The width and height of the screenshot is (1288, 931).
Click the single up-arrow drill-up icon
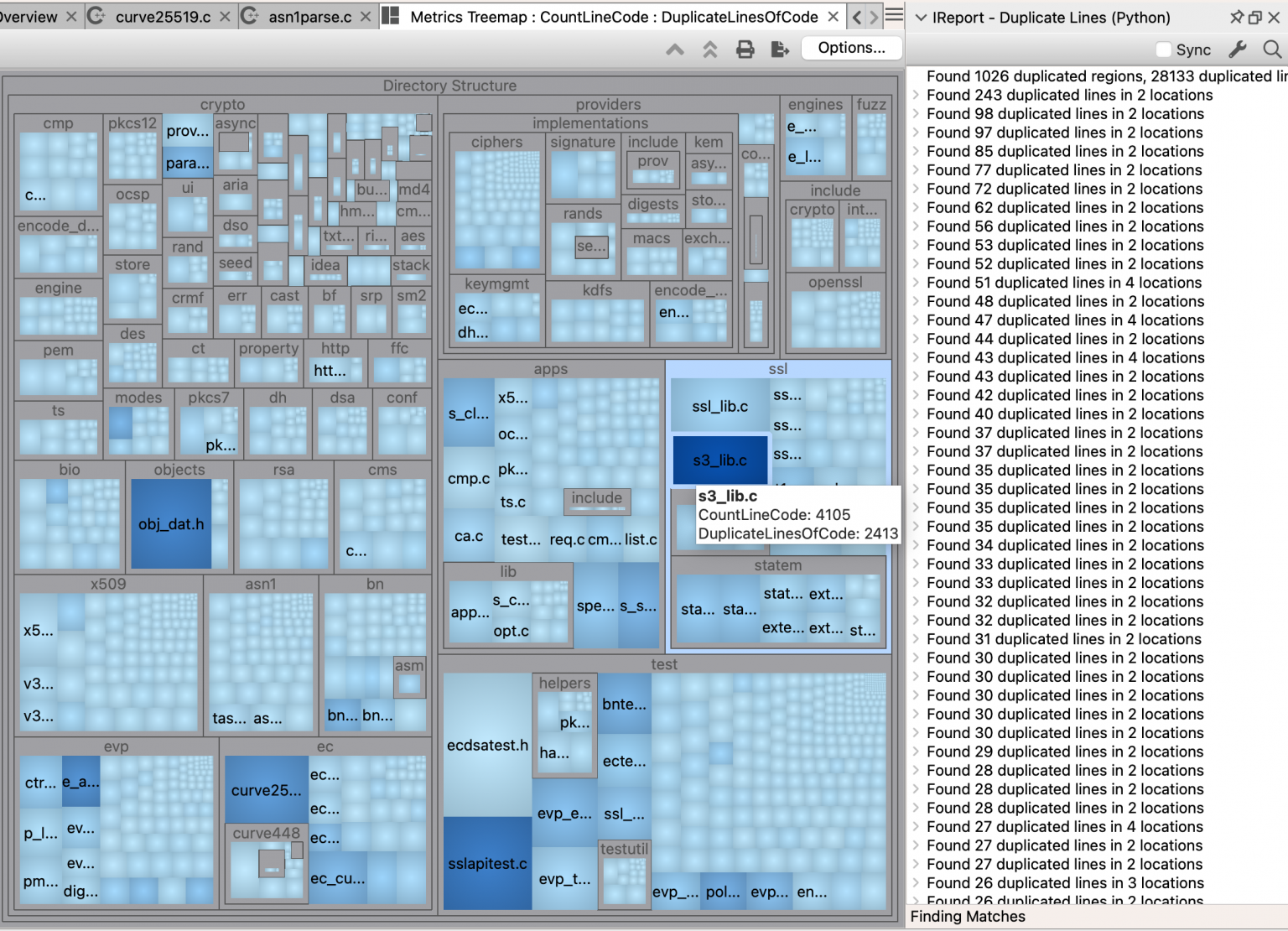(675, 49)
